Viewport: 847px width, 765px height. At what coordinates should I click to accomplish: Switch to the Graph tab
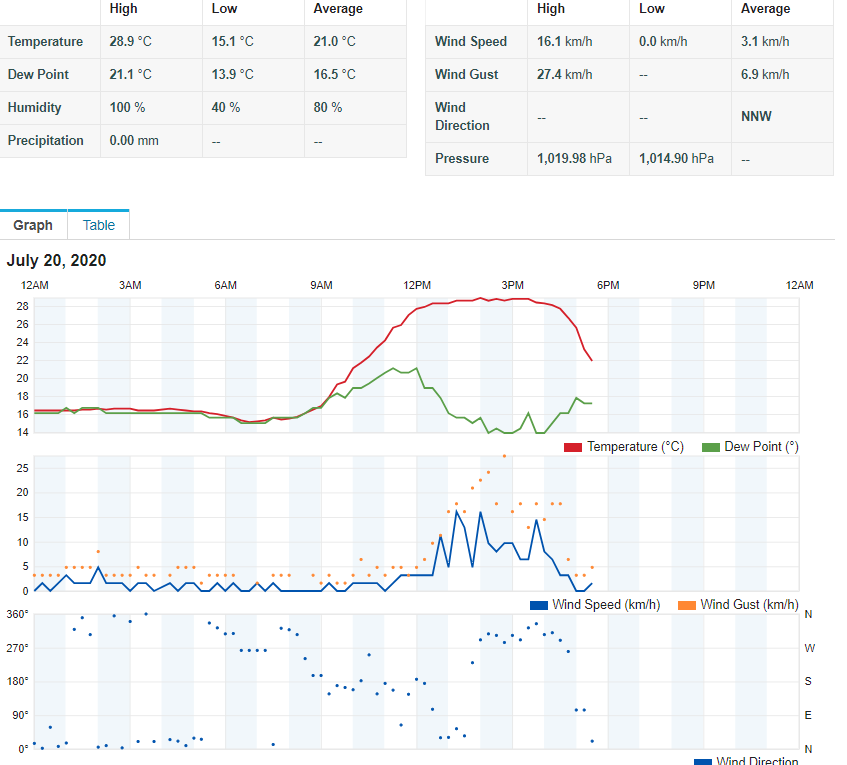click(x=33, y=225)
